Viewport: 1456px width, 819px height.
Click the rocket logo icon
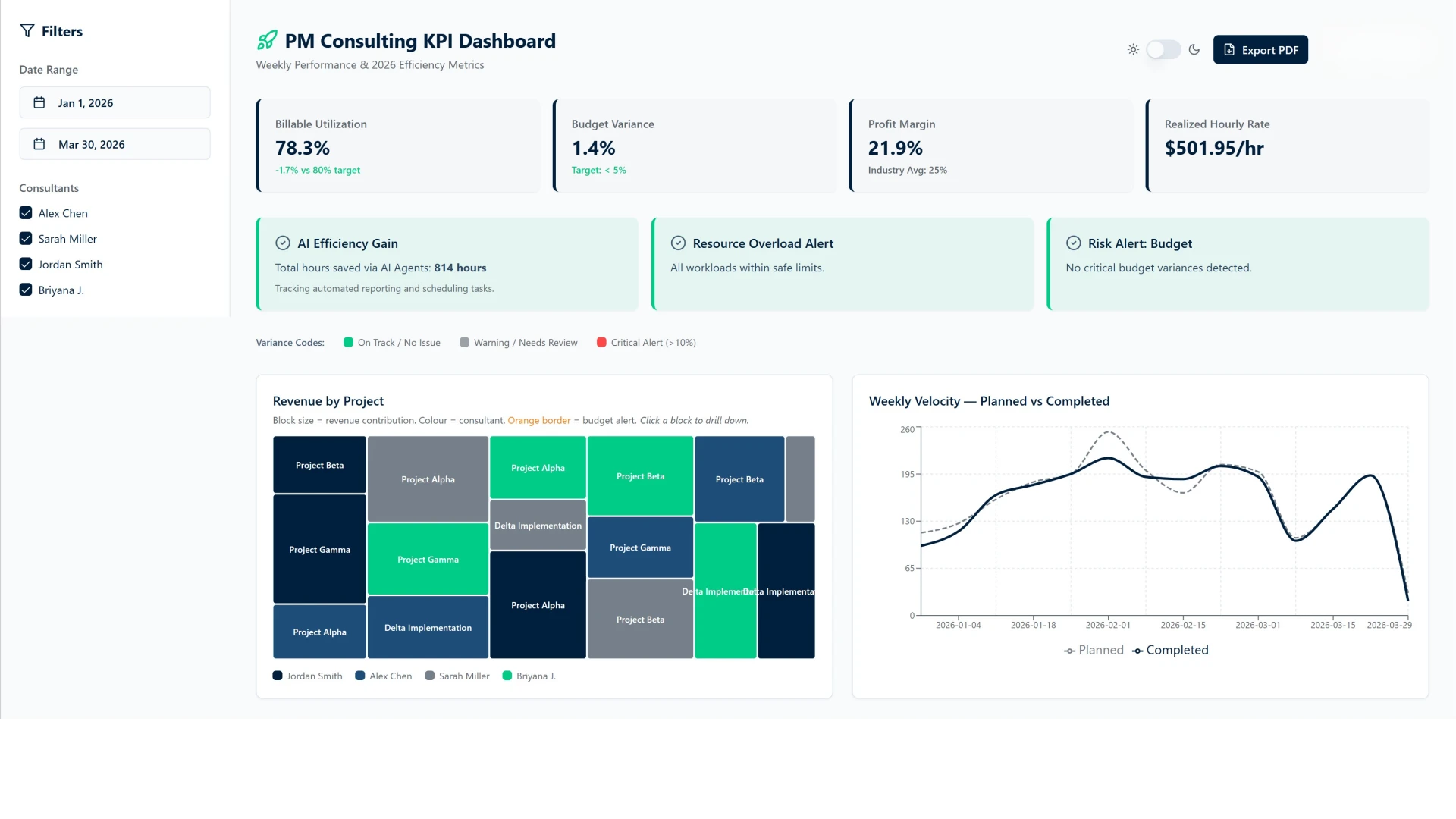(267, 40)
